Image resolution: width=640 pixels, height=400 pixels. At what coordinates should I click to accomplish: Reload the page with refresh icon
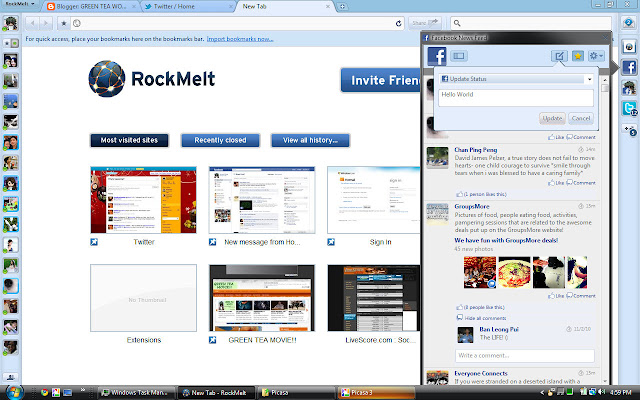398,23
